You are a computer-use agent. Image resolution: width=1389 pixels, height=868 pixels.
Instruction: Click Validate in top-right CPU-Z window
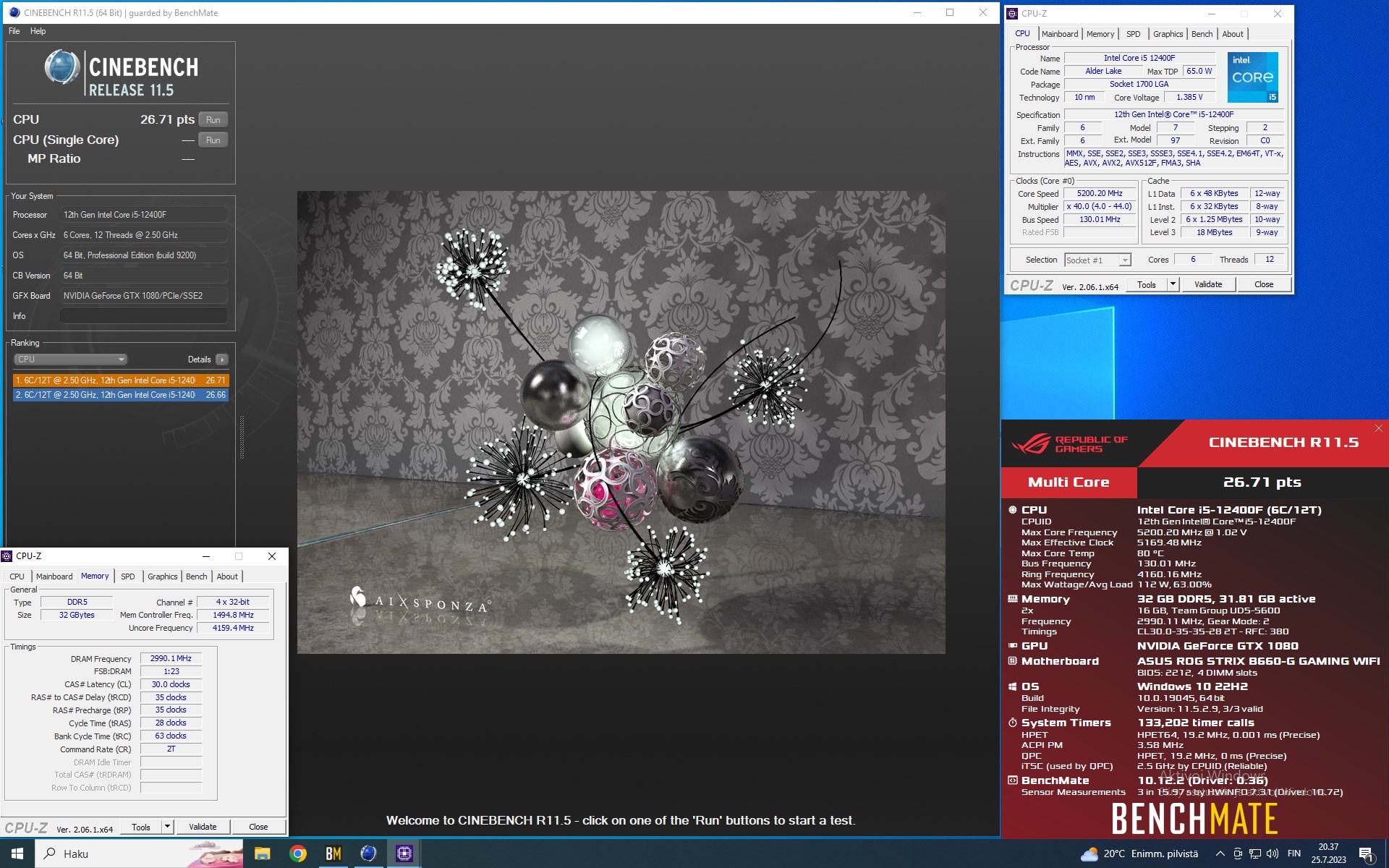coord(1208,284)
